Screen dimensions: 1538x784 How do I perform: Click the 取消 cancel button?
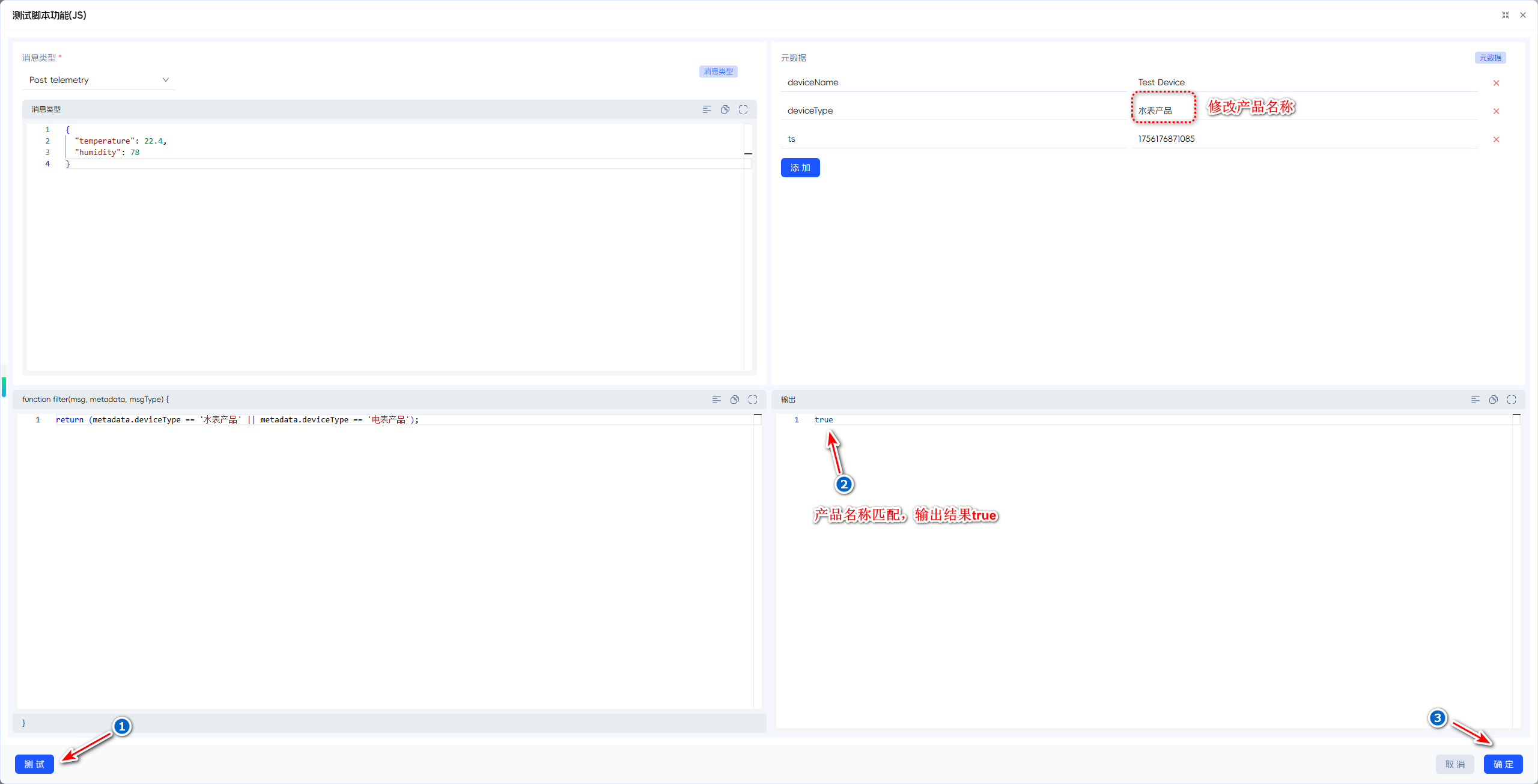tap(1454, 764)
